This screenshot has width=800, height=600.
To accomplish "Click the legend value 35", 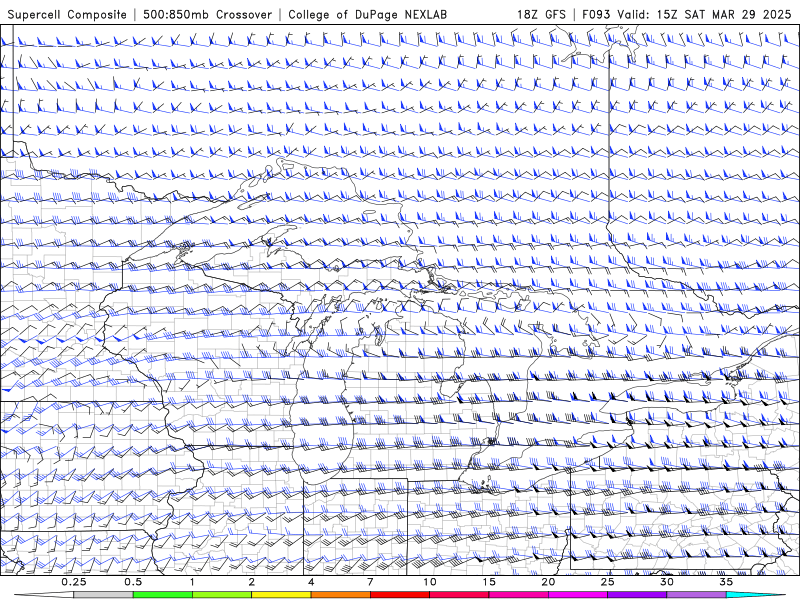I will 726,582.
